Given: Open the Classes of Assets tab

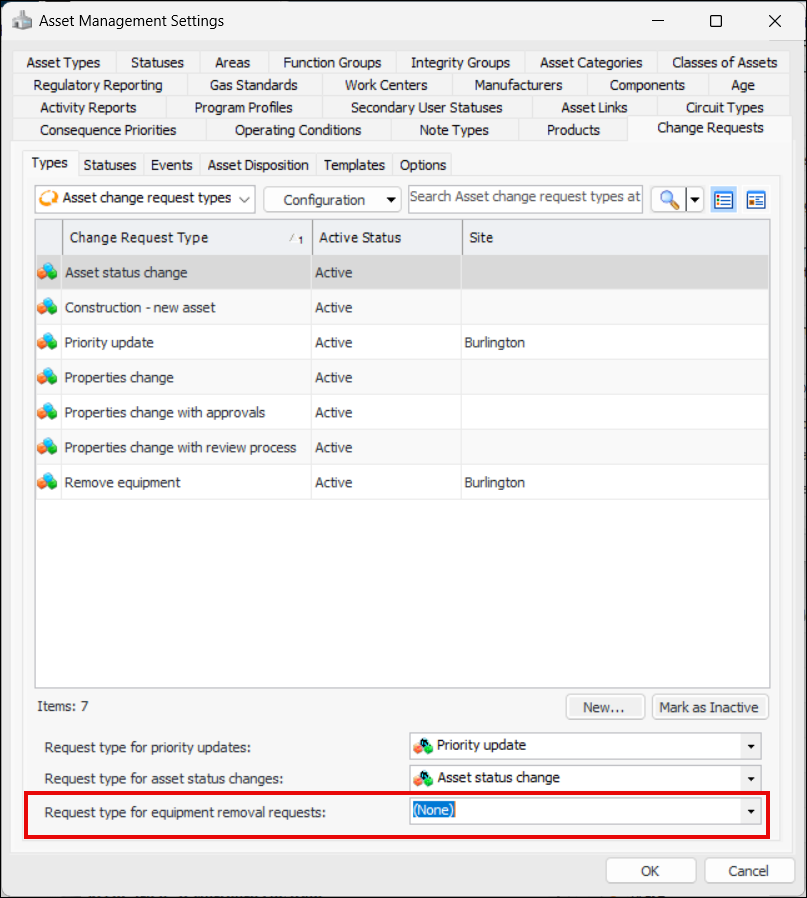Looking at the screenshot, I should coord(725,62).
